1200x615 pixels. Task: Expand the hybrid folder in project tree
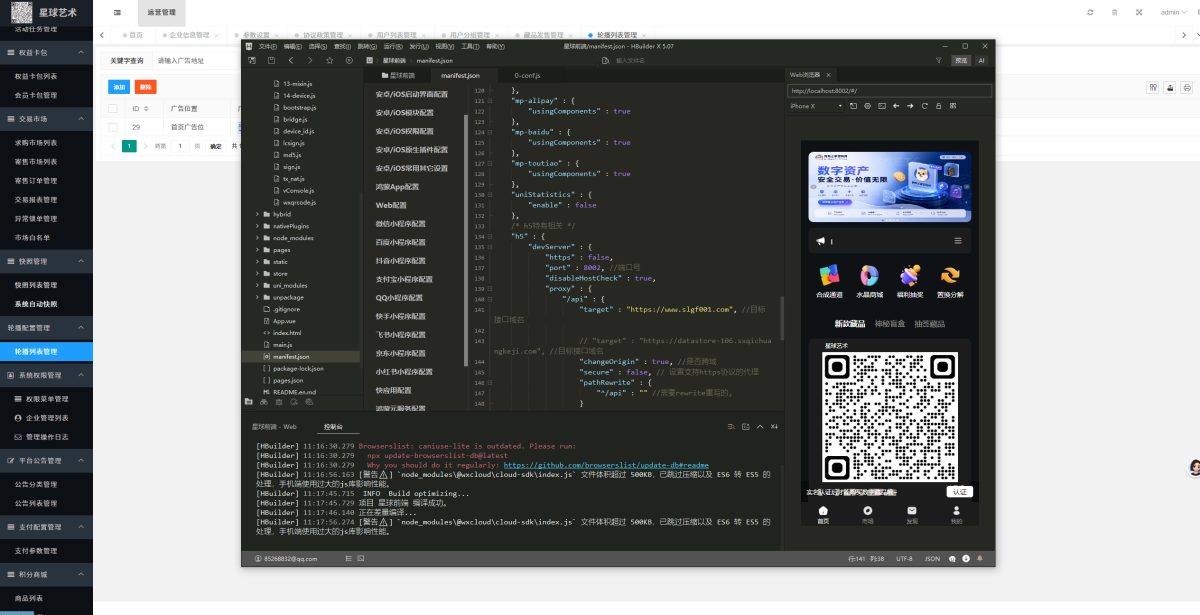click(x=257, y=214)
